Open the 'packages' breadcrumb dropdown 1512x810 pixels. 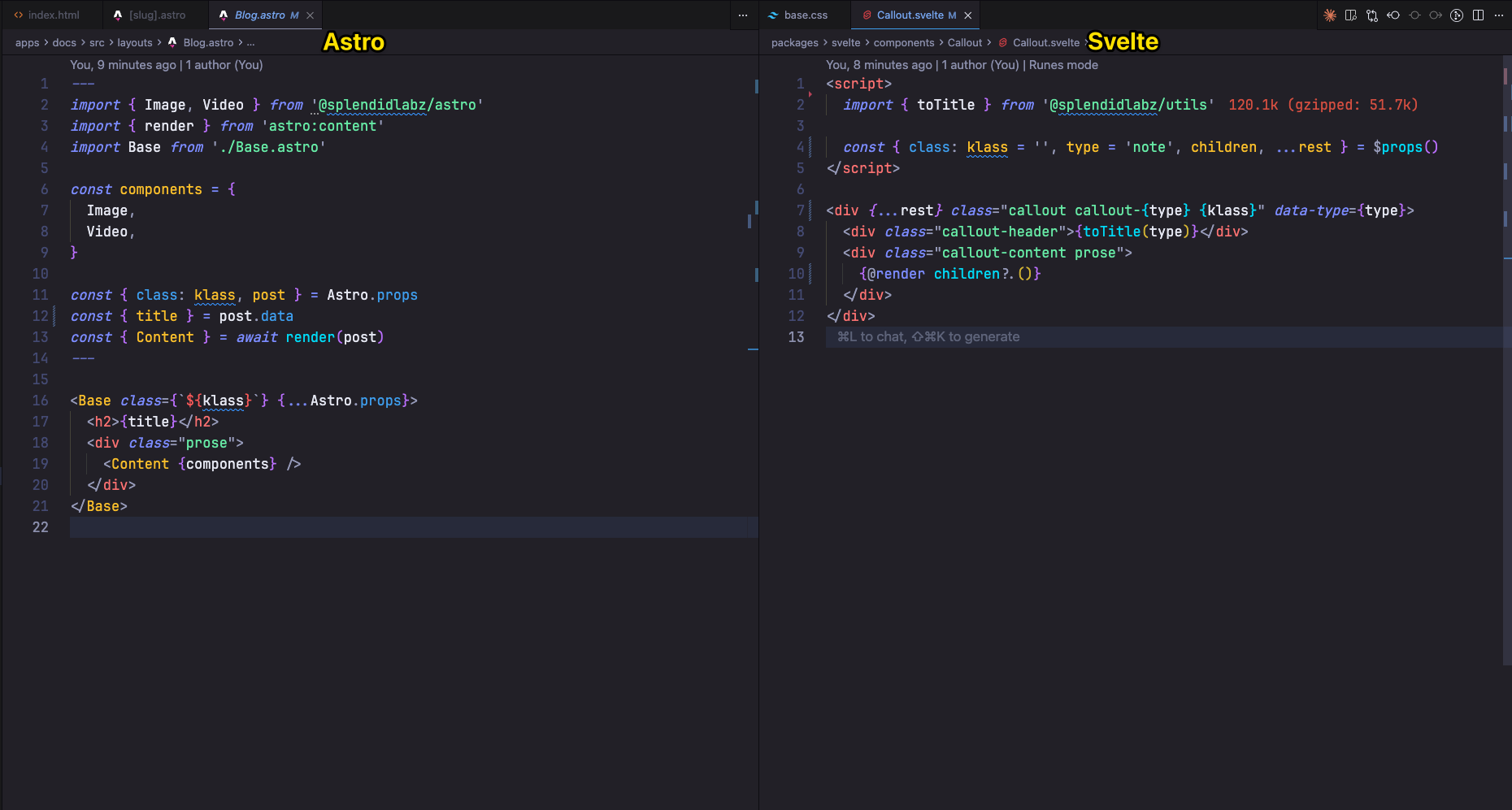pos(795,42)
